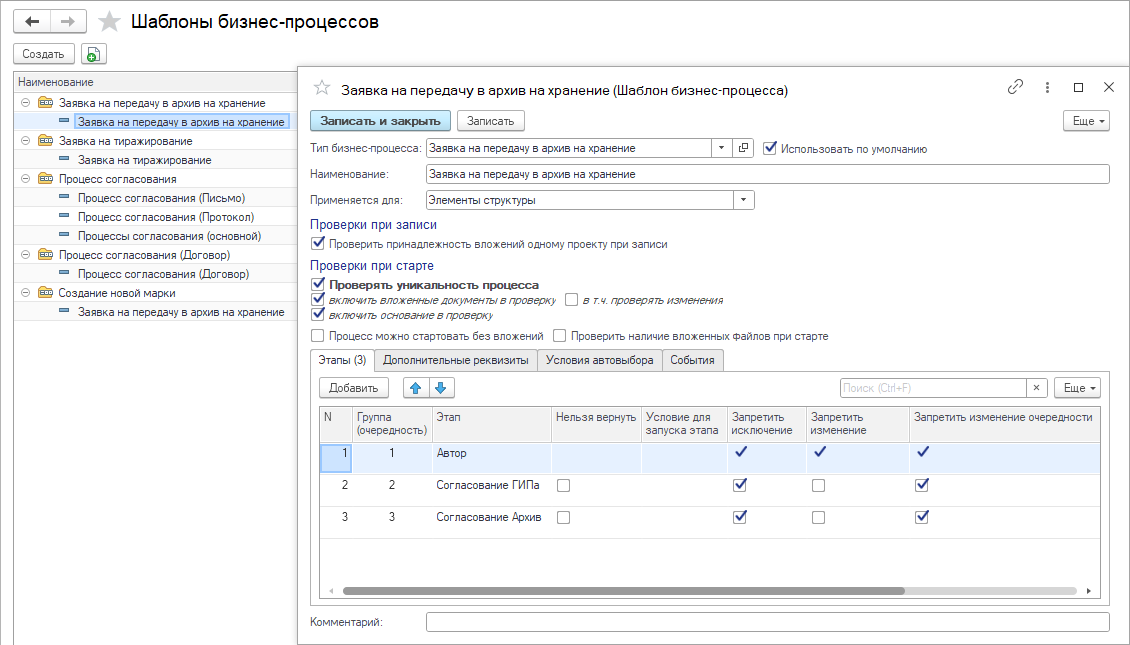Add page to favorites with header star

point(110,22)
